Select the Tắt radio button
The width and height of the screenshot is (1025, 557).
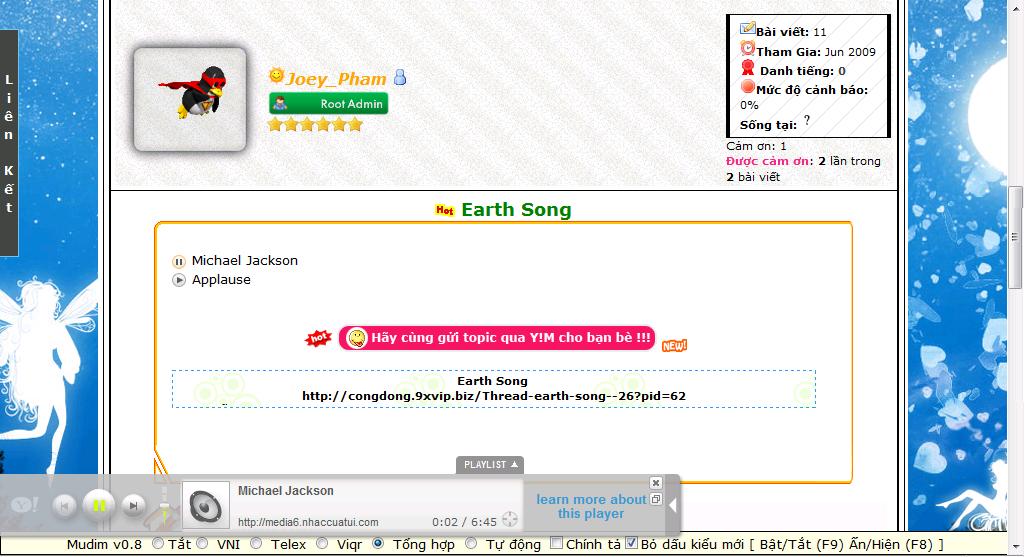pyautogui.click(x=158, y=544)
